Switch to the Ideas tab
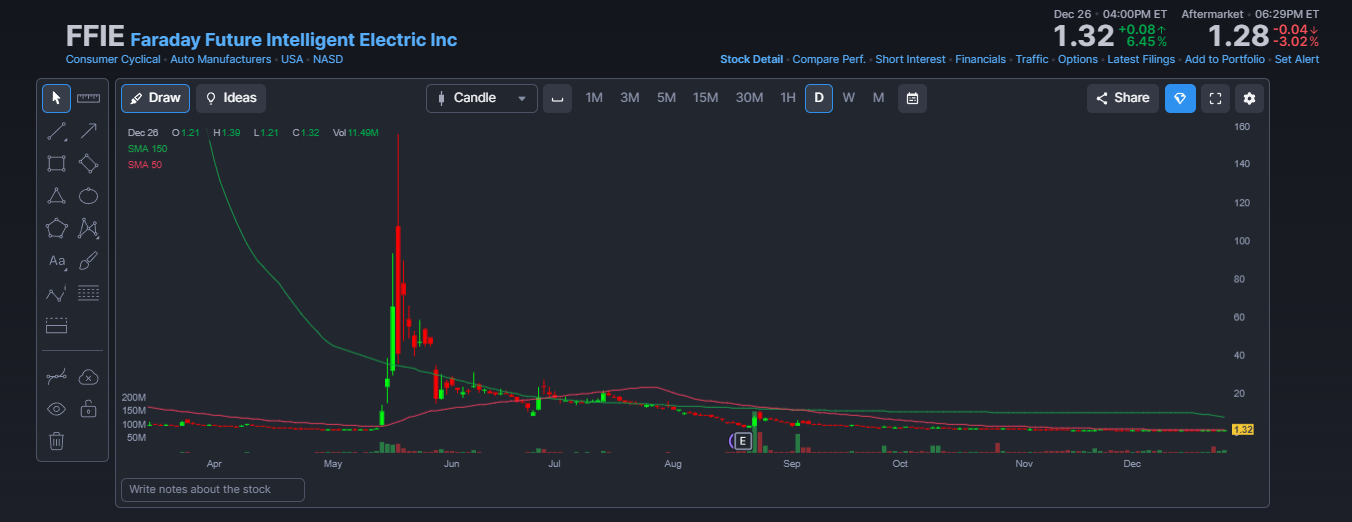This screenshot has width=1352, height=522. click(x=231, y=98)
